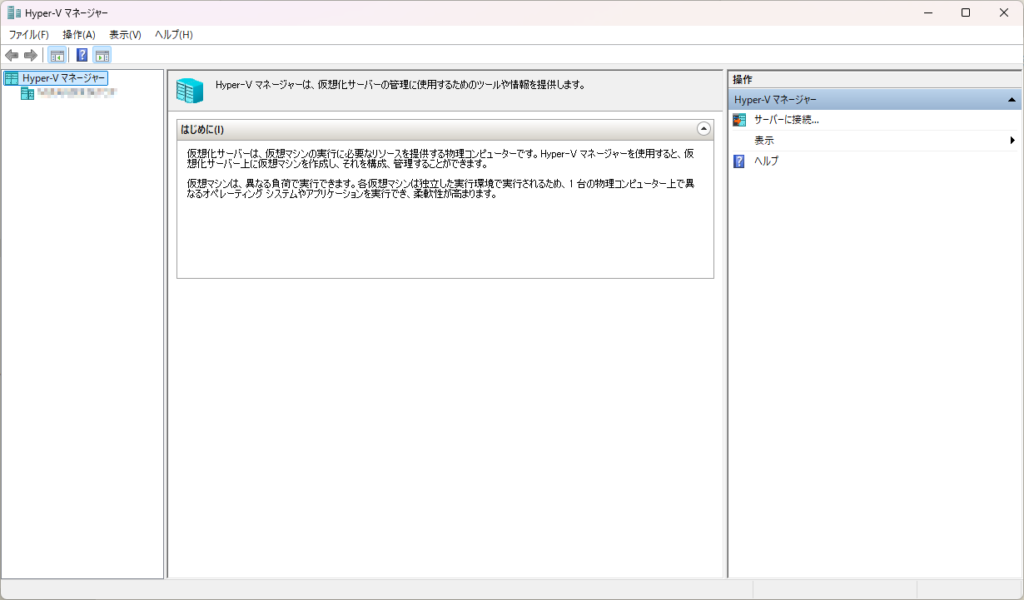Viewport: 1024px width, 600px height.
Task: Click the server icon beside サーバーに接続
Action: (x=740, y=120)
